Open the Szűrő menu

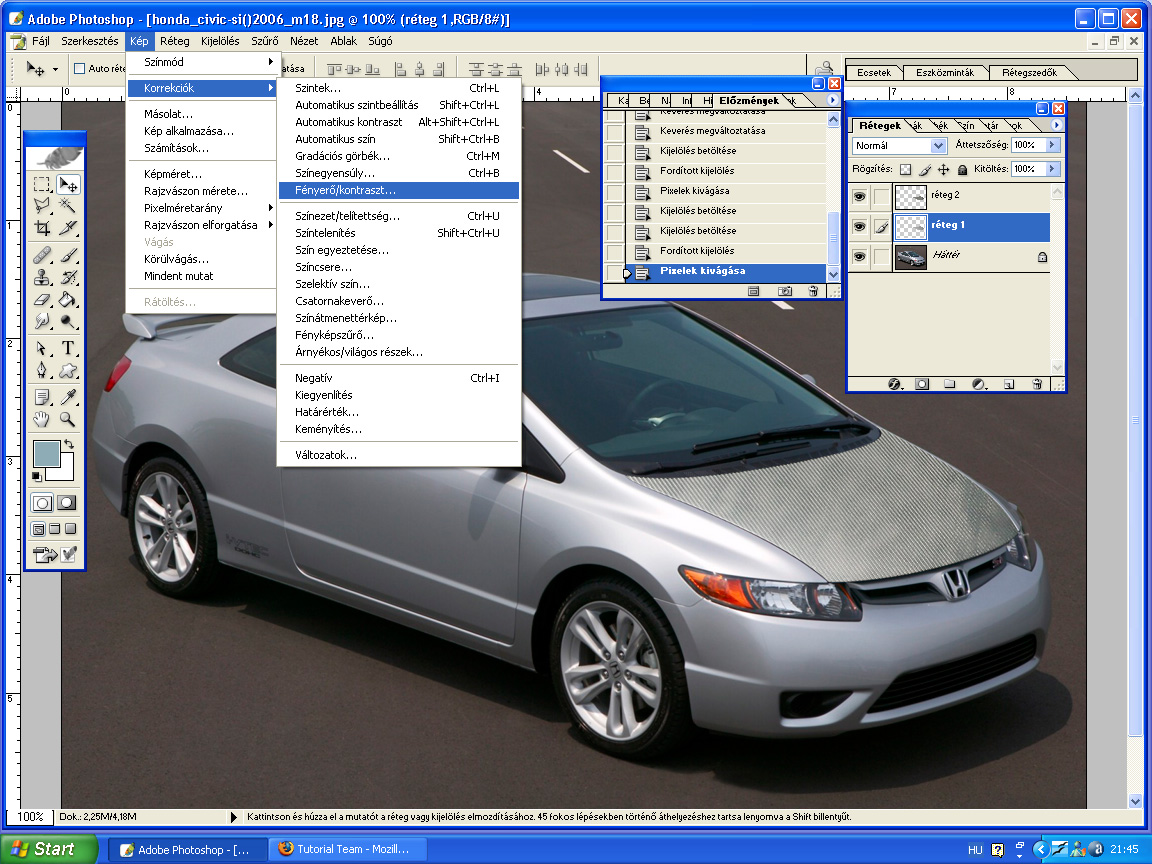point(264,42)
